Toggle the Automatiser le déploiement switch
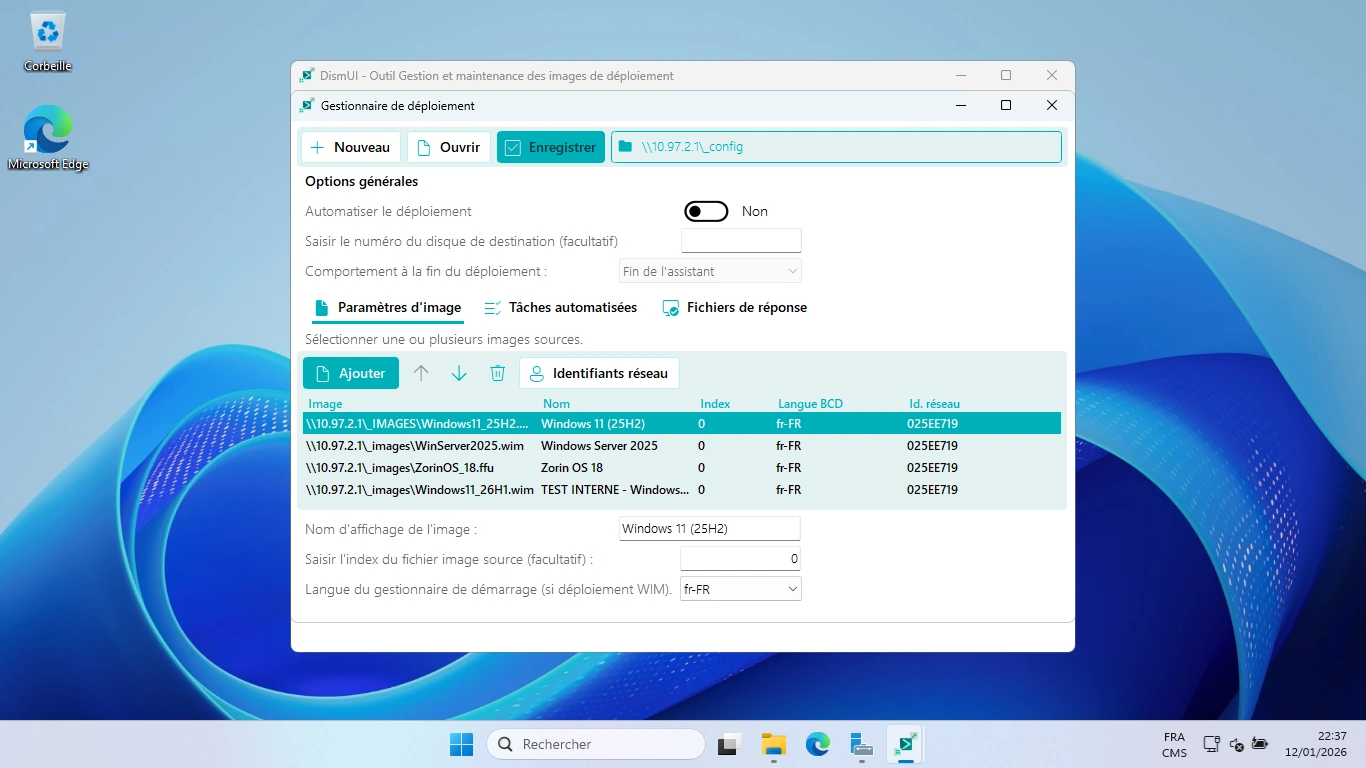This screenshot has width=1366, height=768. coord(706,211)
